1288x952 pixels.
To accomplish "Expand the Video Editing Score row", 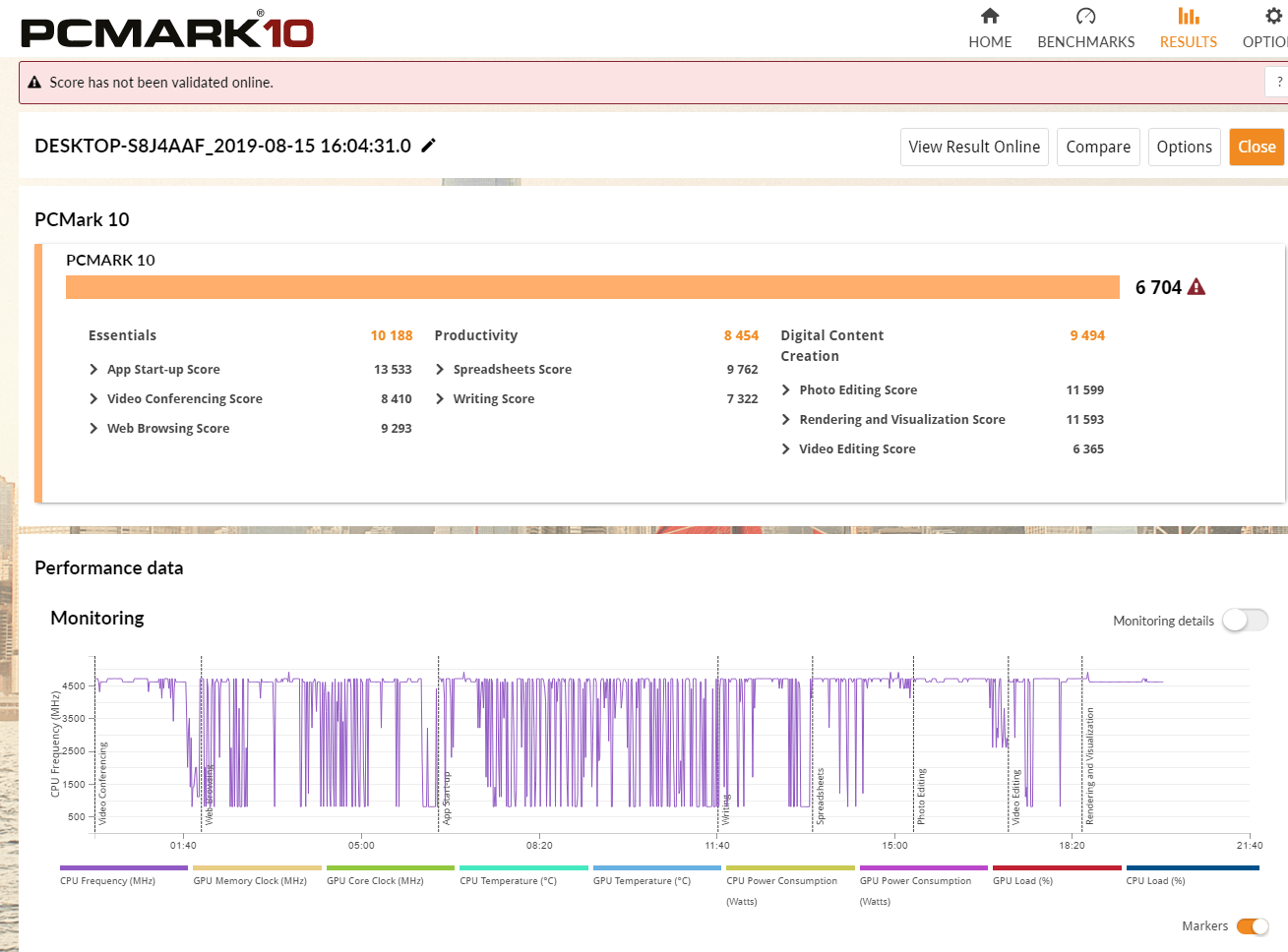I will (786, 449).
